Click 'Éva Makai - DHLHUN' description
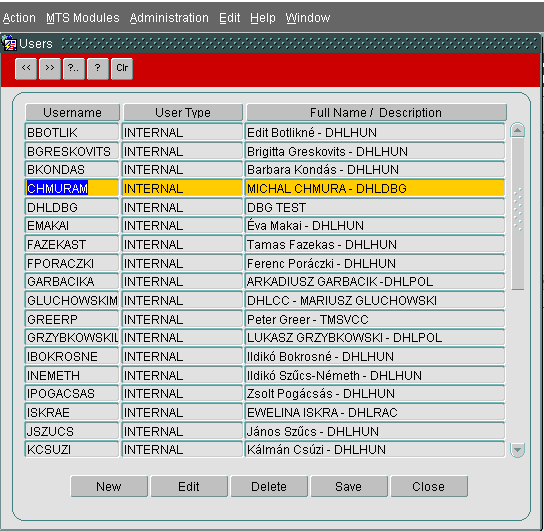544x531 pixels. [x=375, y=226]
